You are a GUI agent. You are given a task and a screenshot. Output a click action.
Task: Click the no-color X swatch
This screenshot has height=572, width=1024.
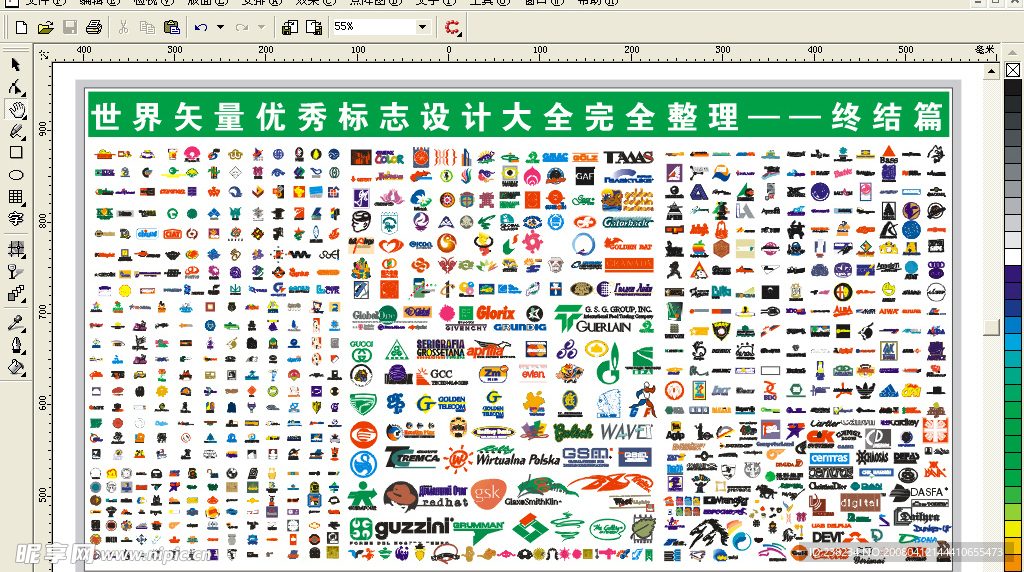pos(1013,70)
